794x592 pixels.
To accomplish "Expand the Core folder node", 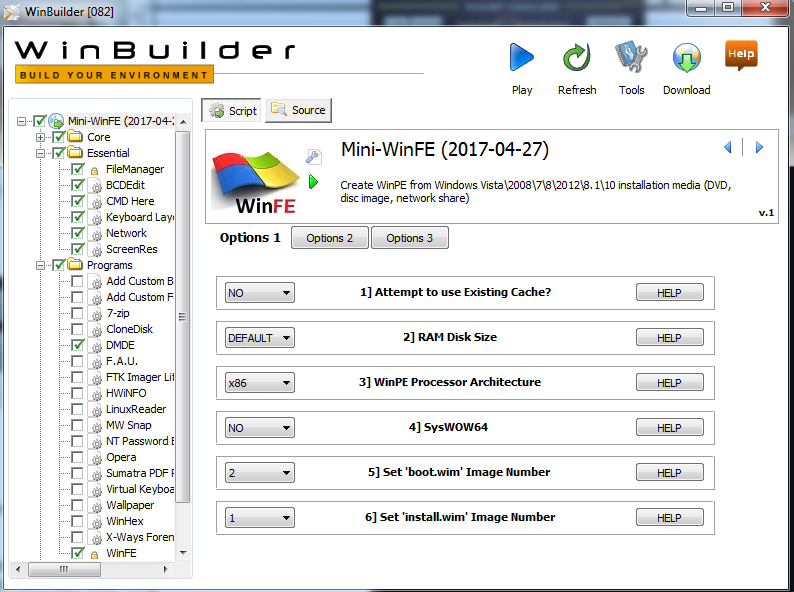I will point(40,137).
